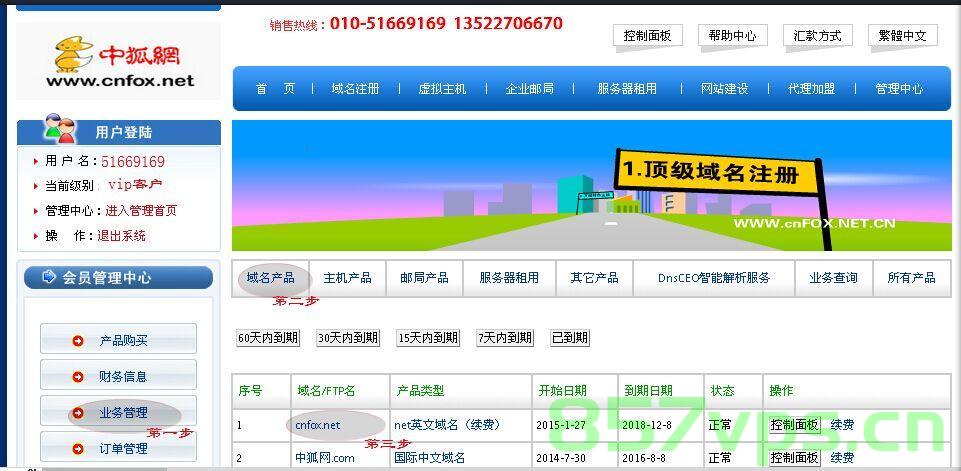Switch to 繁體中文 language
Image resolution: width=961 pixels, height=471 pixels.
pos(902,36)
